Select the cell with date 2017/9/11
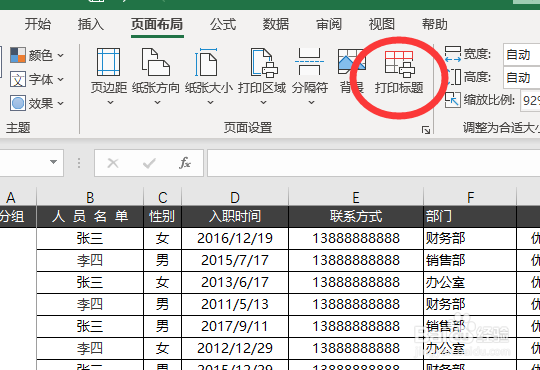This screenshot has height=370, width=540. point(235,327)
